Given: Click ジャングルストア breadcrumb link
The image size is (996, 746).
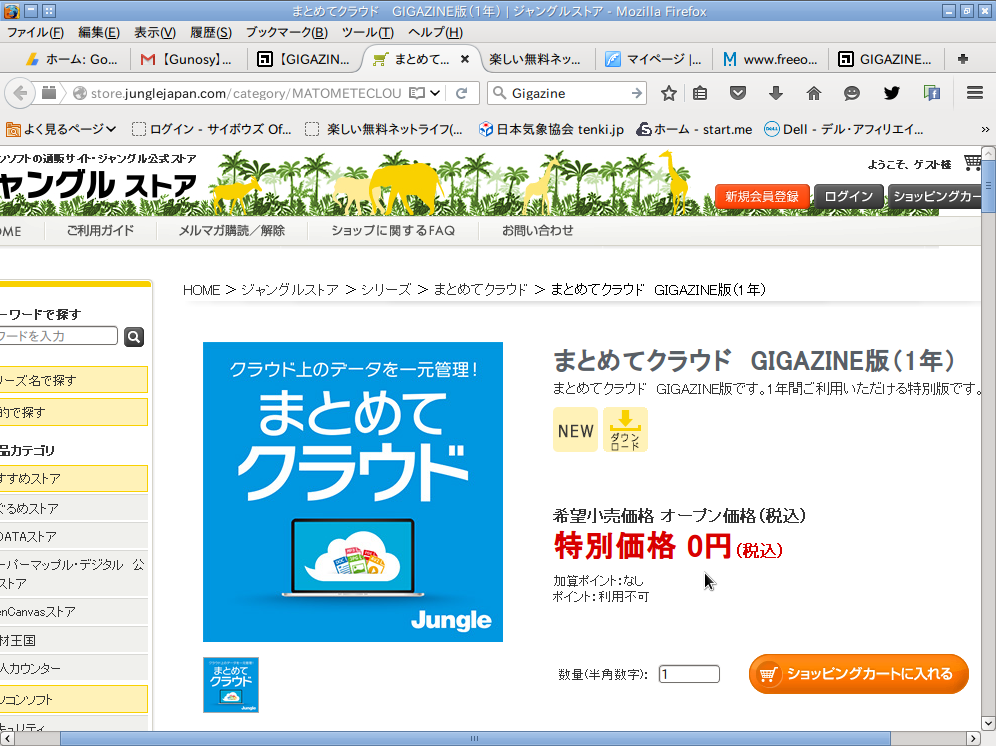Looking at the screenshot, I should [x=290, y=290].
